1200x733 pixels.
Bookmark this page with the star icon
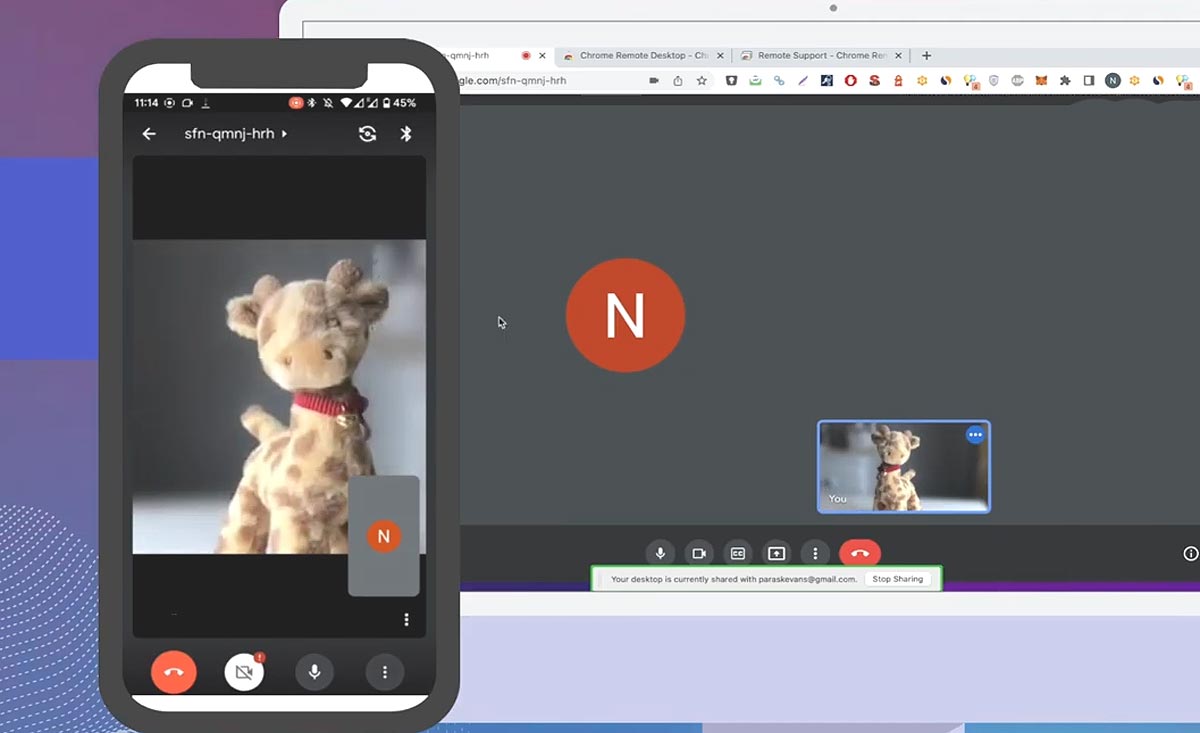702,81
